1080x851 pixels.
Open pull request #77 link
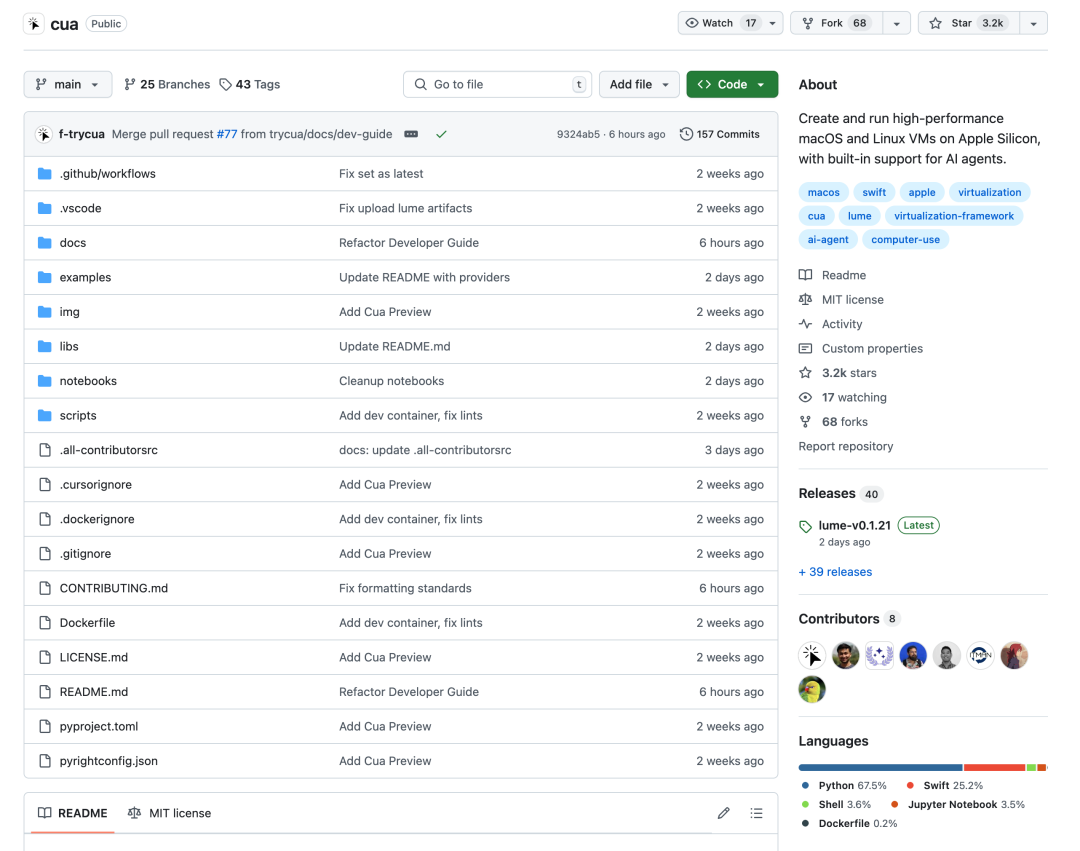coord(227,134)
